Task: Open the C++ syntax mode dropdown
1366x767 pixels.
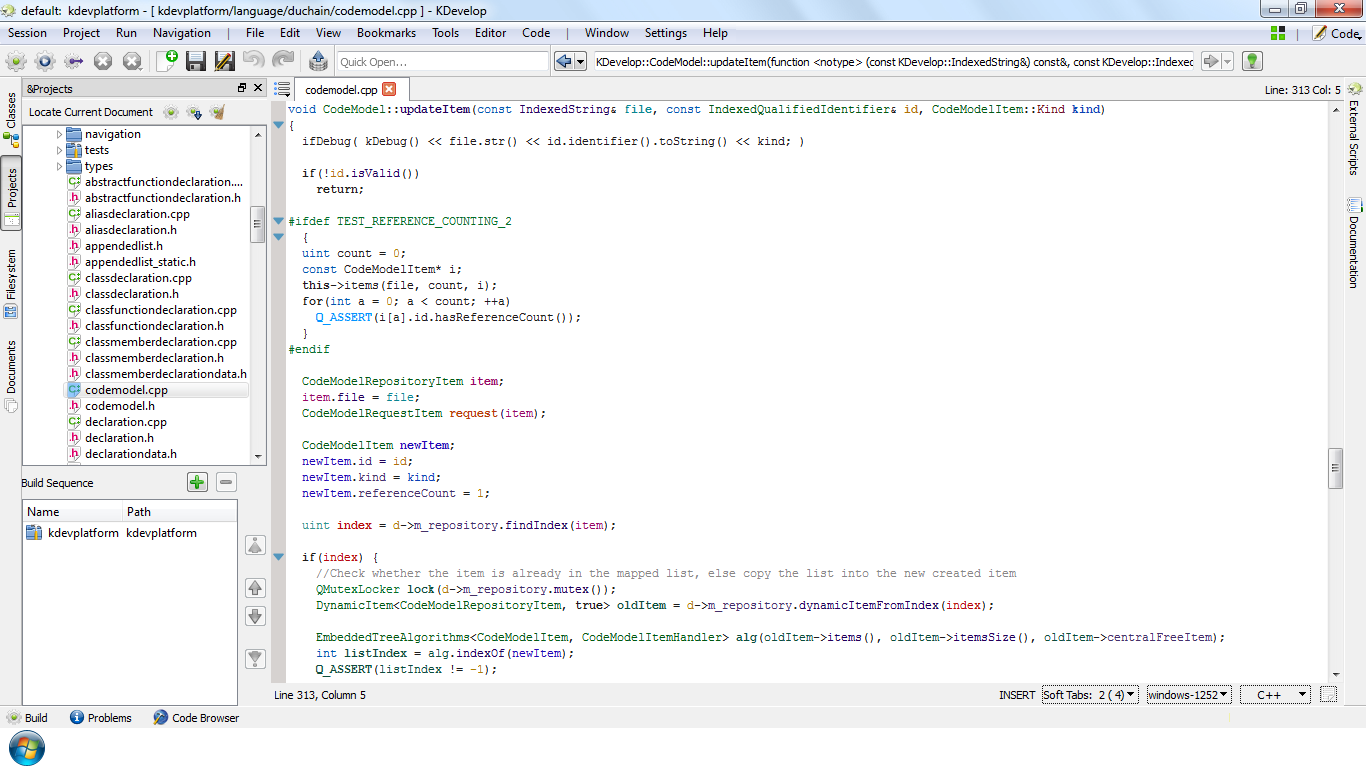Action: [1275, 694]
